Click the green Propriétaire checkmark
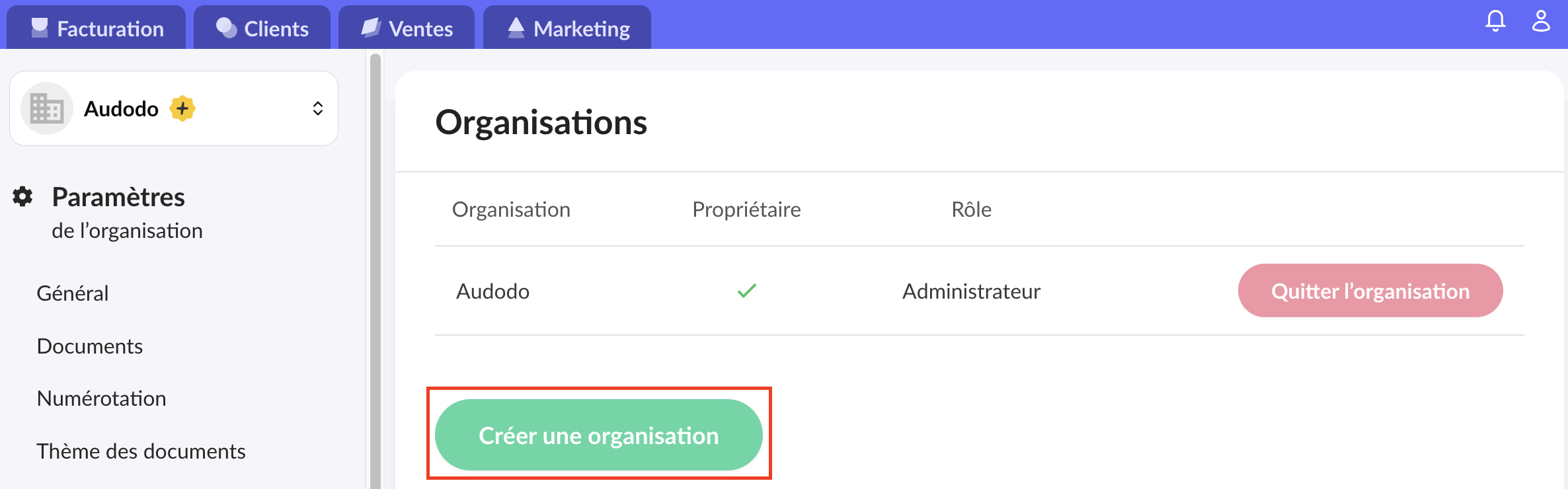 (x=746, y=291)
